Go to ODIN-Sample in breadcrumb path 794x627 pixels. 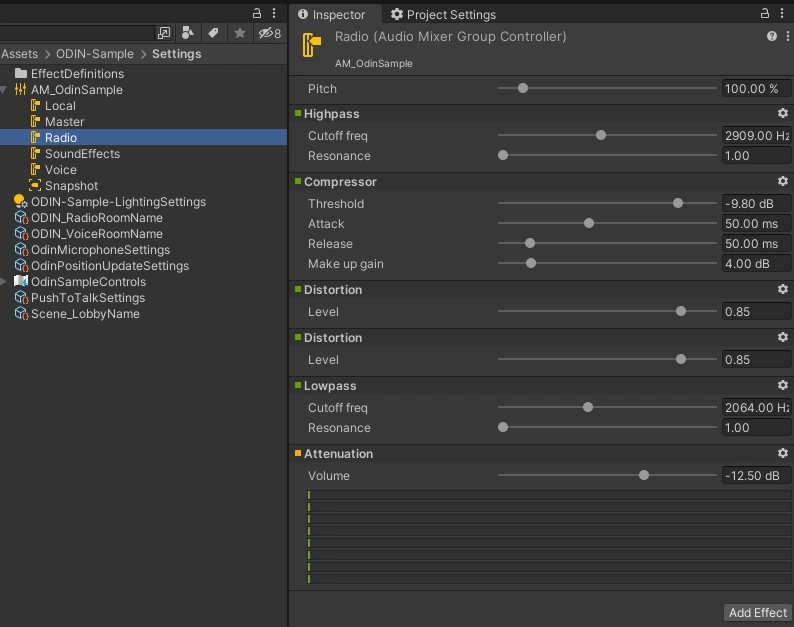[95, 54]
